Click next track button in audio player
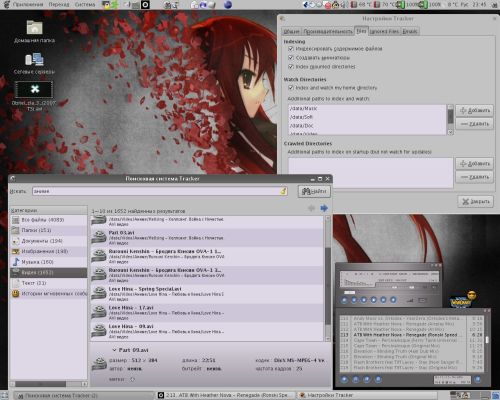The image size is (500, 400). tap(383, 300)
